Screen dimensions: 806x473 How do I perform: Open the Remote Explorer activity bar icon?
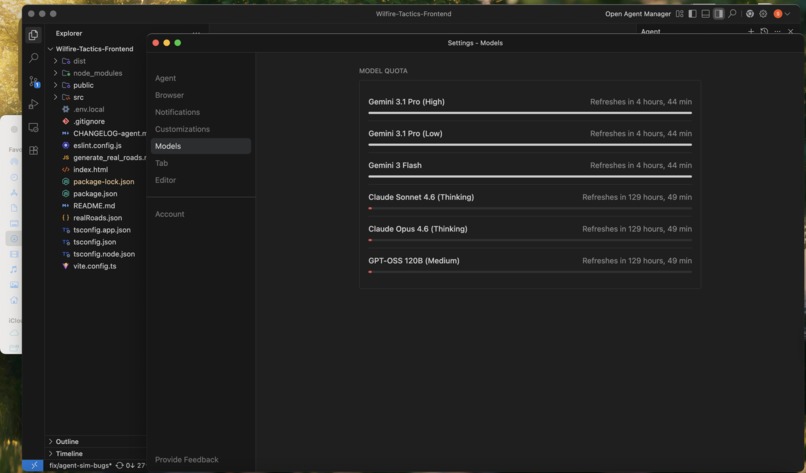pos(33,128)
